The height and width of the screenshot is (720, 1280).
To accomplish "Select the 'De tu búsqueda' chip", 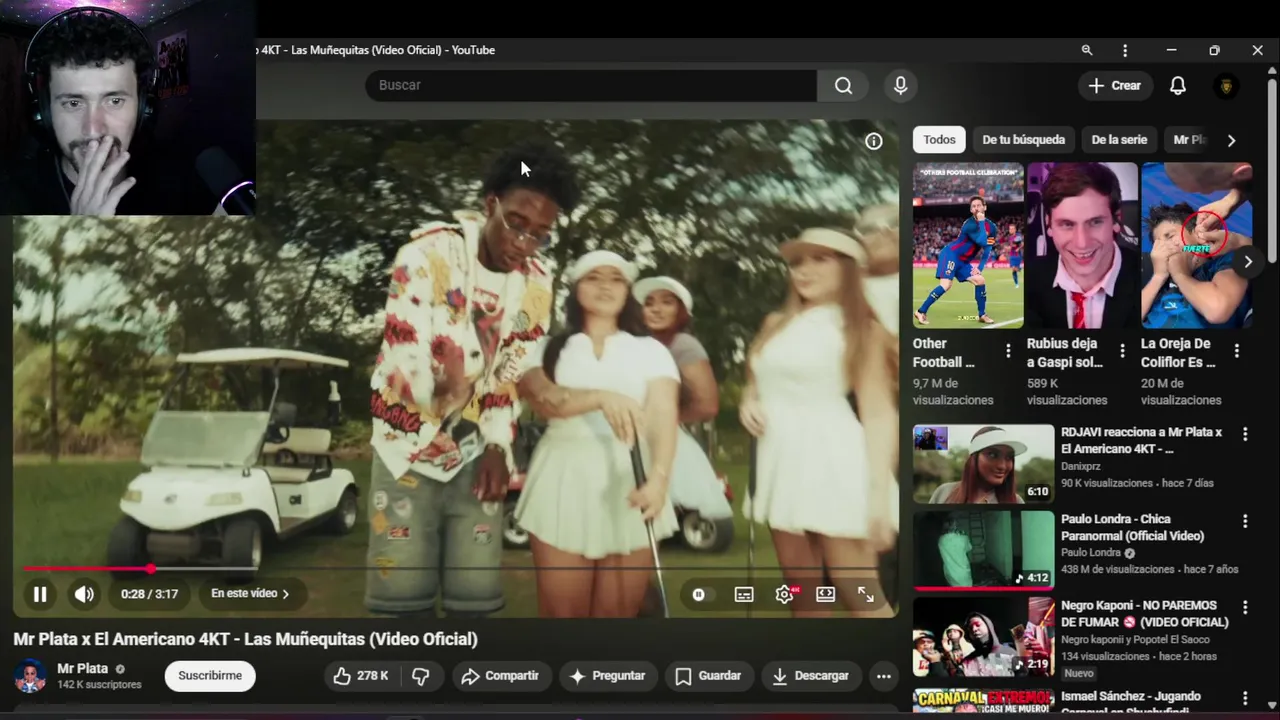I will click(1023, 140).
